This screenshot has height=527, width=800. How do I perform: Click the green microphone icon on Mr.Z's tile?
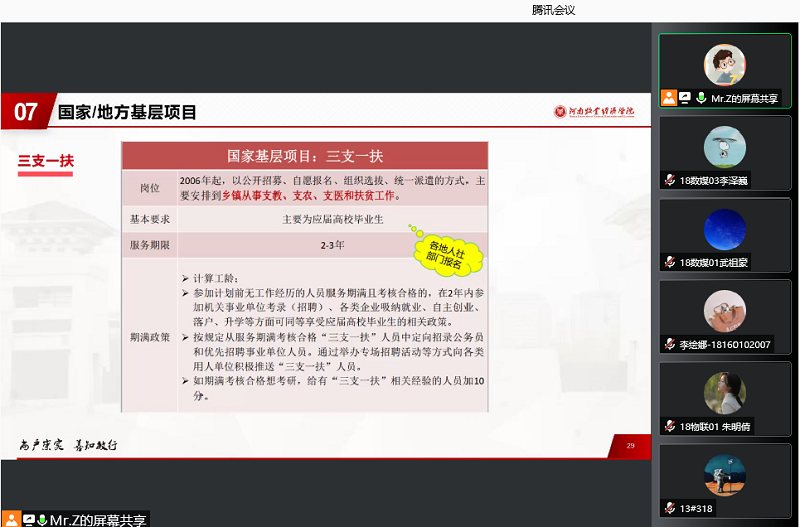click(701, 98)
